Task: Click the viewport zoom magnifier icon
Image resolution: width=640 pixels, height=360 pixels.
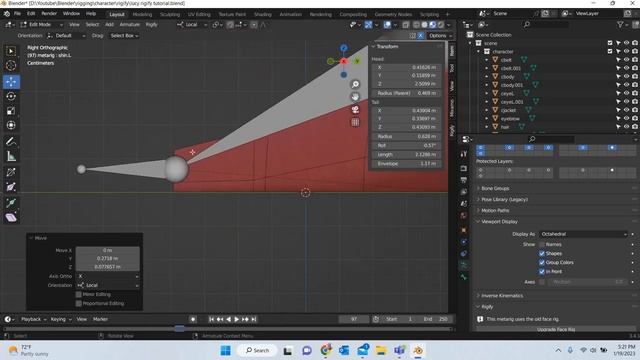Action: click(x=356, y=84)
